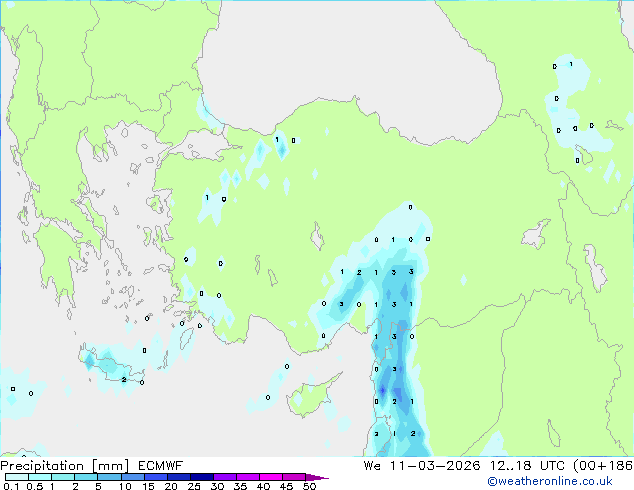Click the 0.5–1 mm legend color swatch

tap(40, 477)
